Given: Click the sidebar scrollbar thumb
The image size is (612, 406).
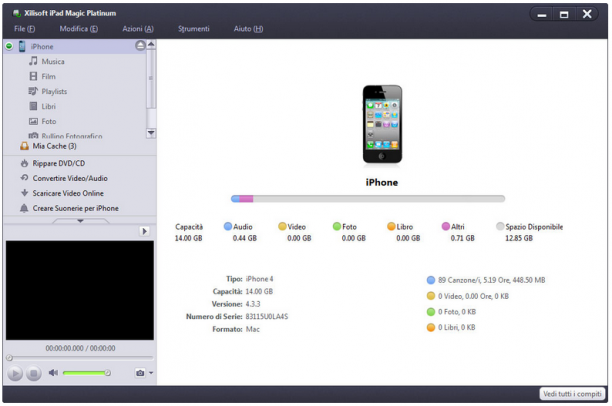Looking at the screenshot, I should (151, 78).
